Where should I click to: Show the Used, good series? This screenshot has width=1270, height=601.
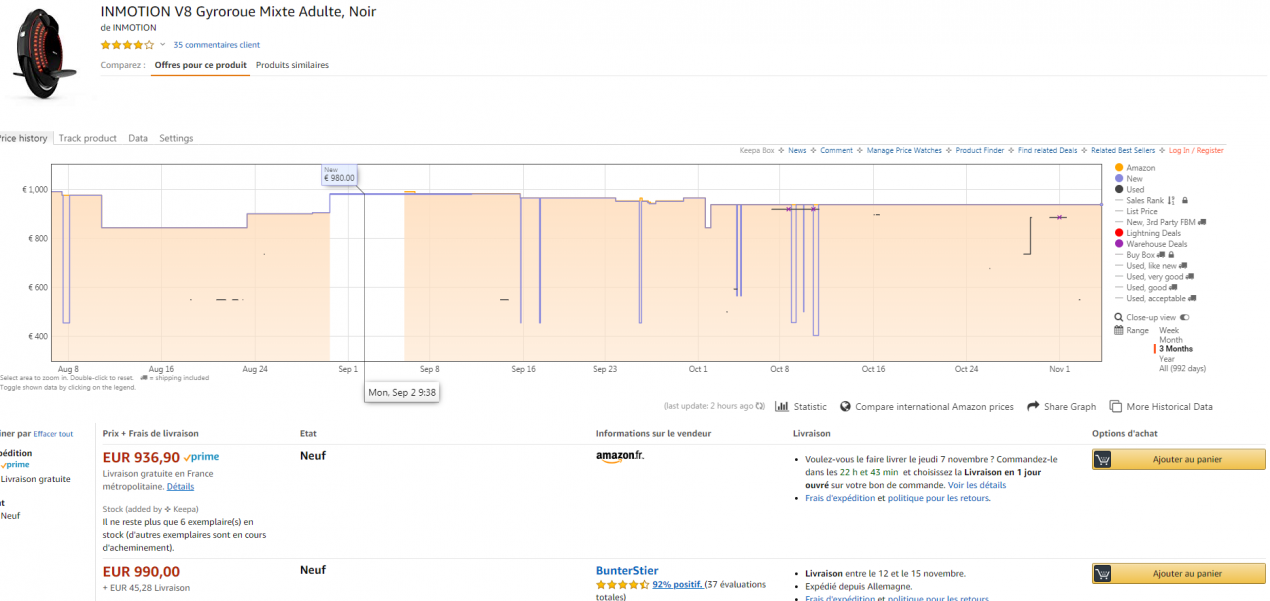(1147, 288)
